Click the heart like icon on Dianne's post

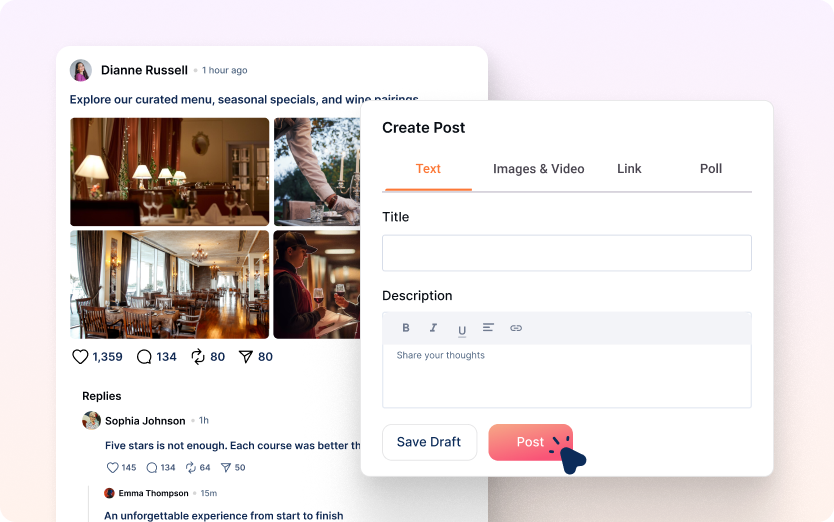[x=80, y=357]
